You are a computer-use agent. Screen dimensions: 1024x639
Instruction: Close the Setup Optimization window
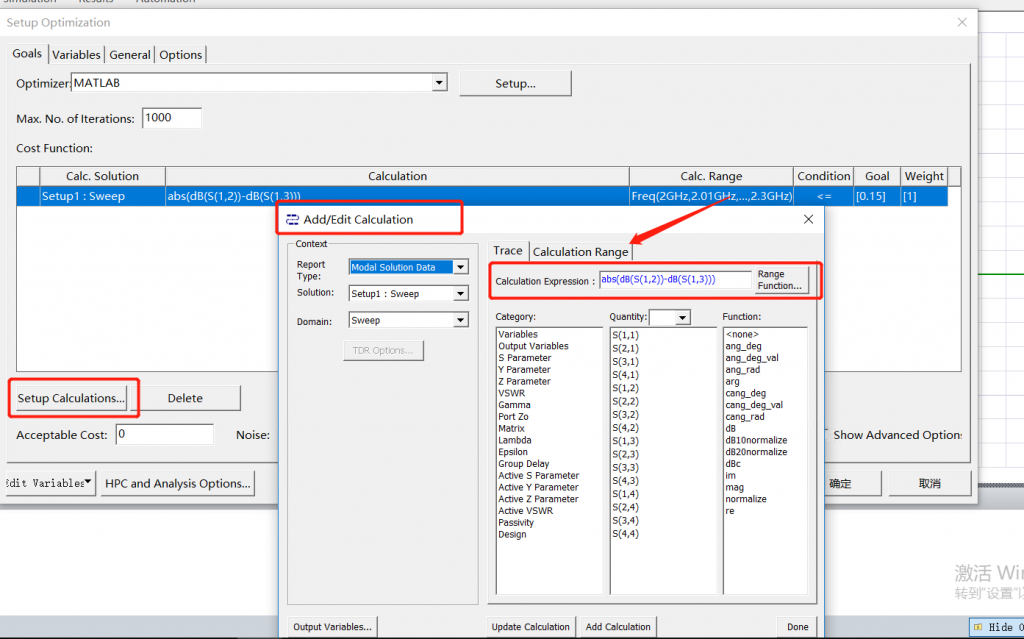pos(962,22)
